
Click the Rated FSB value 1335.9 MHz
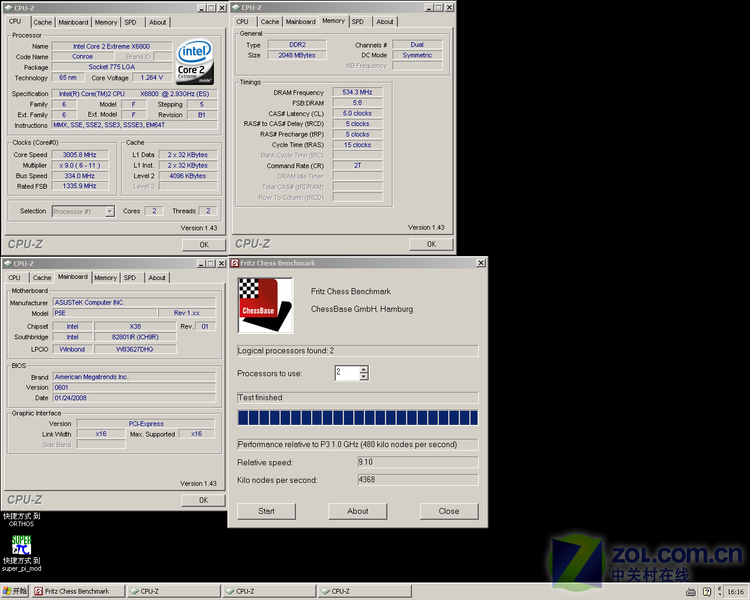pyautogui.click(x=79, y=186)
